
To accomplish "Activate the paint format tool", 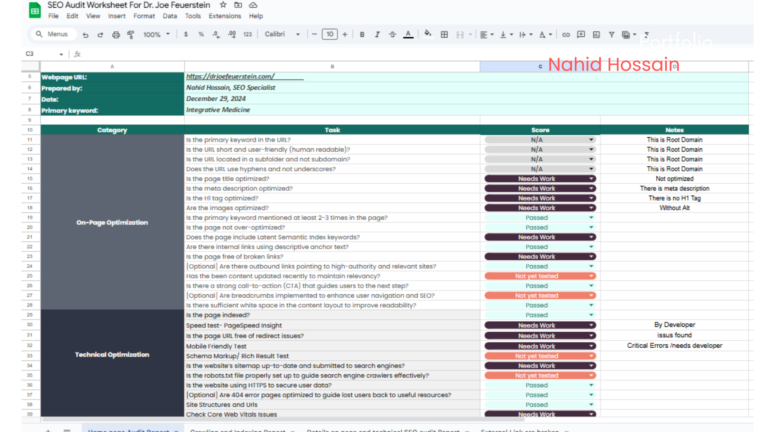I will tap(131, 35).
